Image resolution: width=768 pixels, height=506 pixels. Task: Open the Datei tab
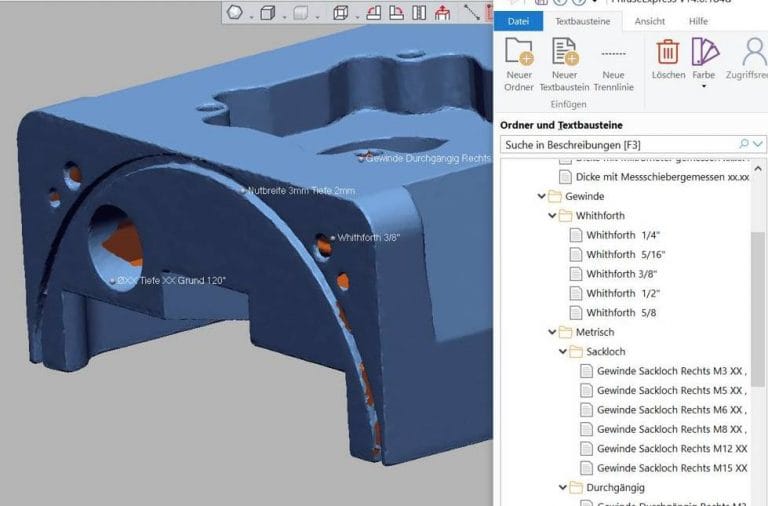(x=518, y=21)
